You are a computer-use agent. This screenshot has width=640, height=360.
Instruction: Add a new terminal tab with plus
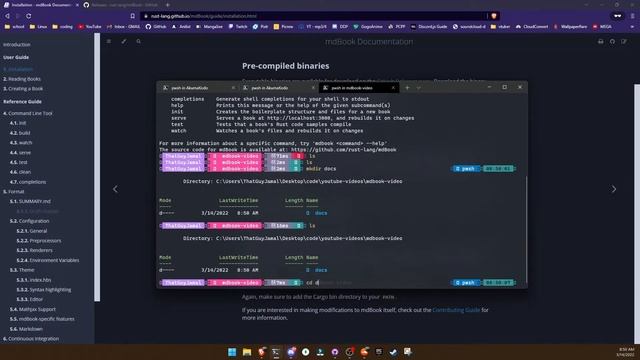click(x=407, y=87)
